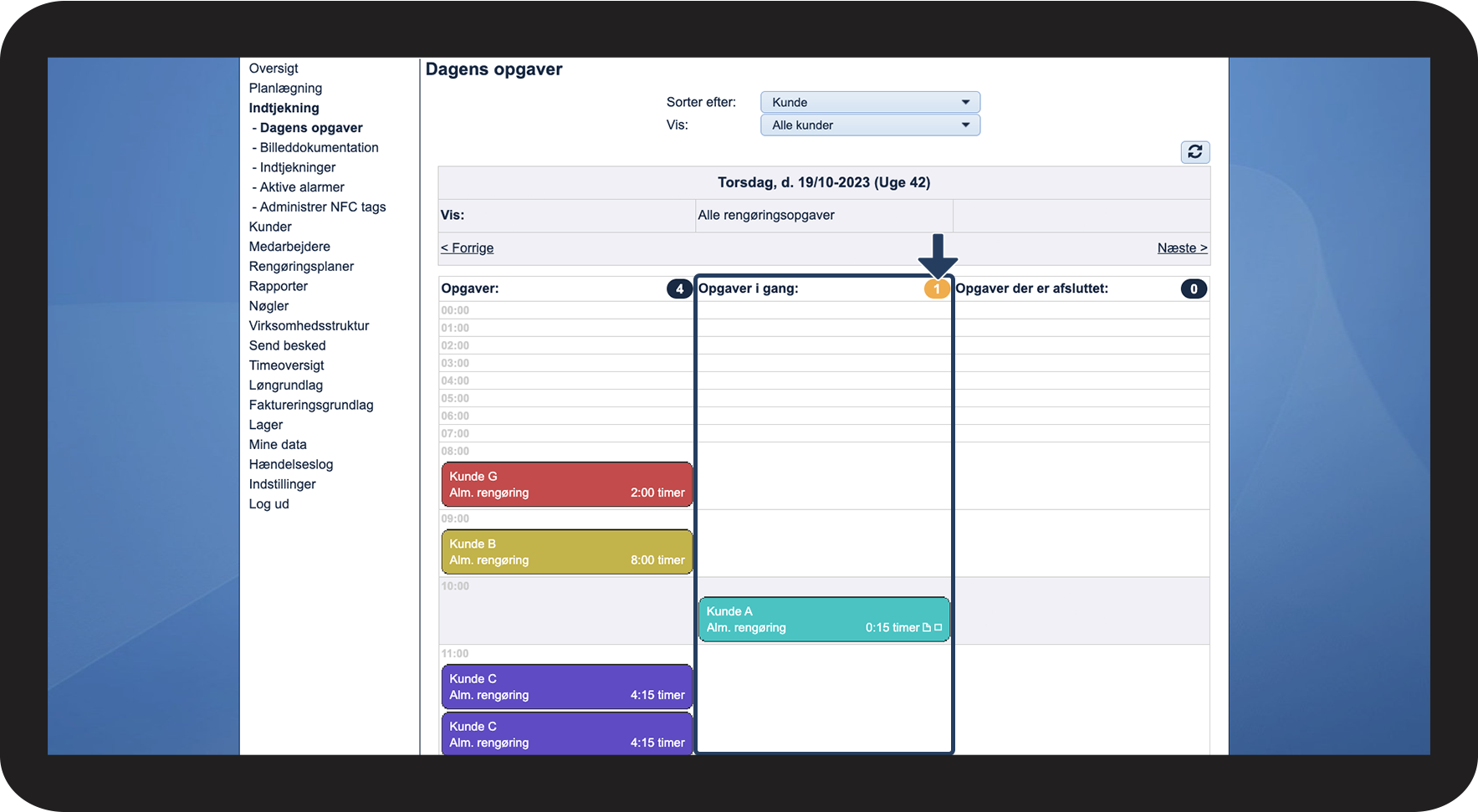Go to Rapporter in the sidebar
The width and height of the screenshot is (1478, 812).
pos(279,286)
